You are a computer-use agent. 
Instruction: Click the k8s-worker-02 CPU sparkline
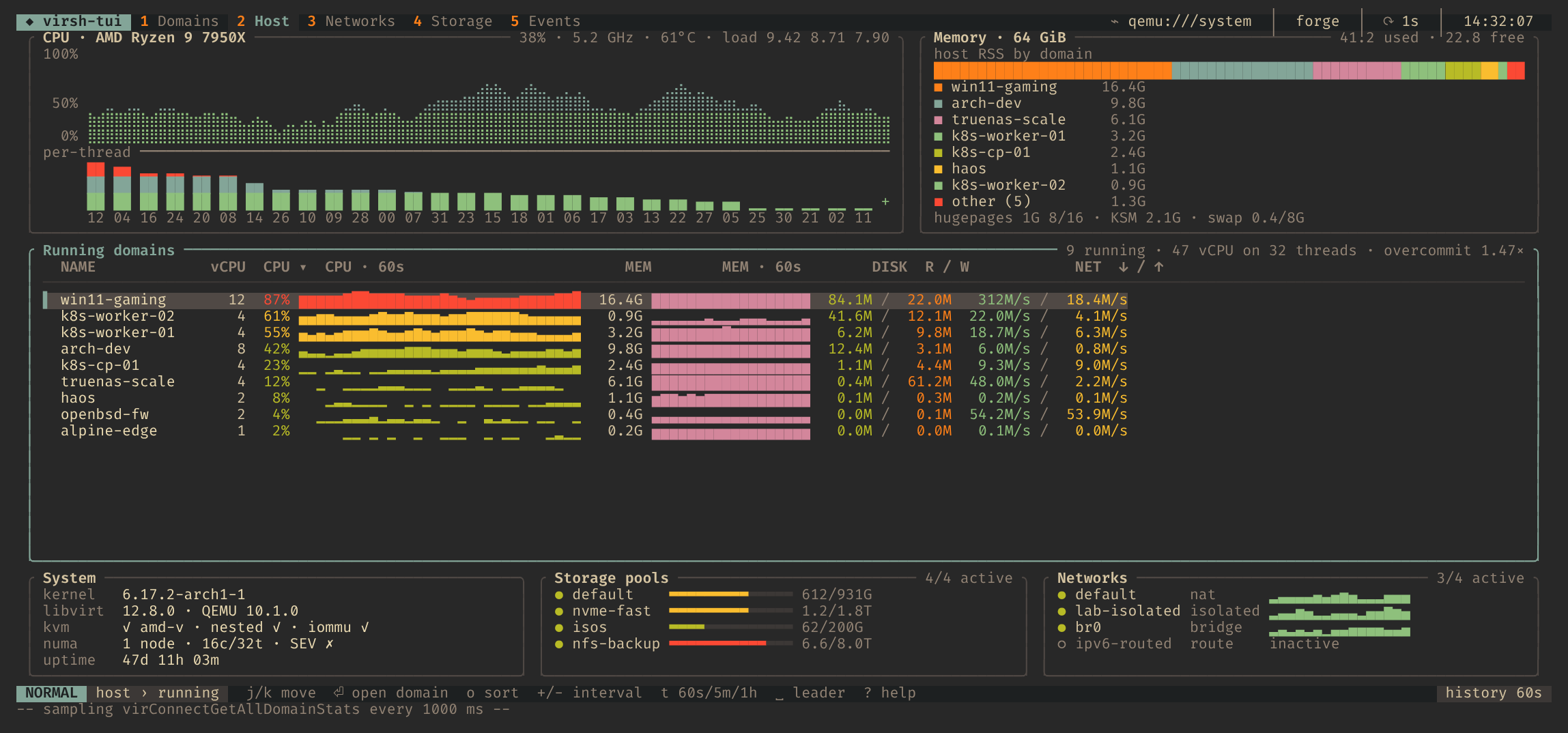(440, 317)
